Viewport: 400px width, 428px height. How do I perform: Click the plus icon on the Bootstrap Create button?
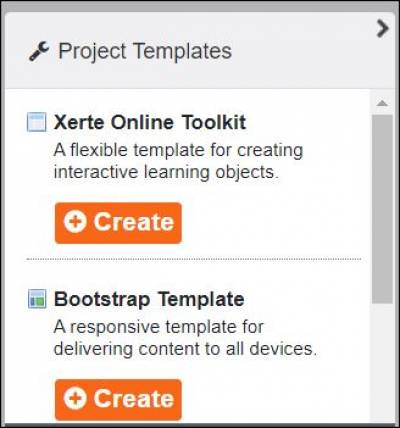75,399
